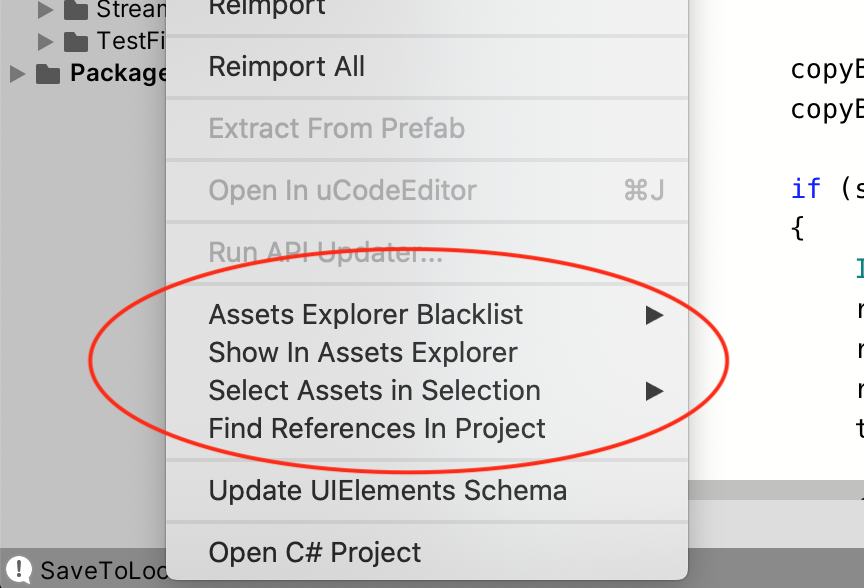Open Select Assets in Selection submenu
The width and height of the screenshot is (864, 588).
427,391
